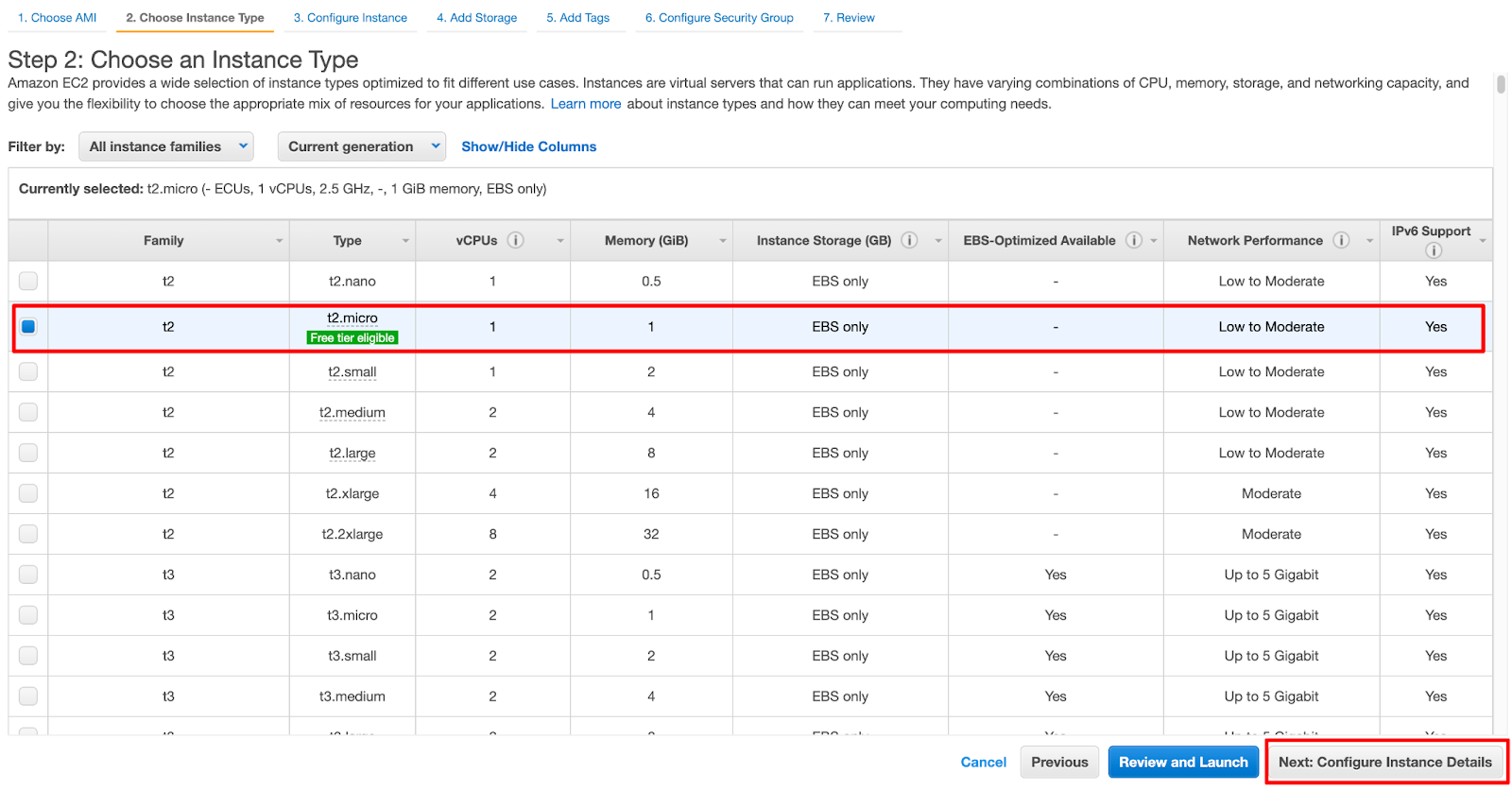1512x790 pixels.
Task: Click the IPv6 Support info icon
Action: tap(1434, 250)
